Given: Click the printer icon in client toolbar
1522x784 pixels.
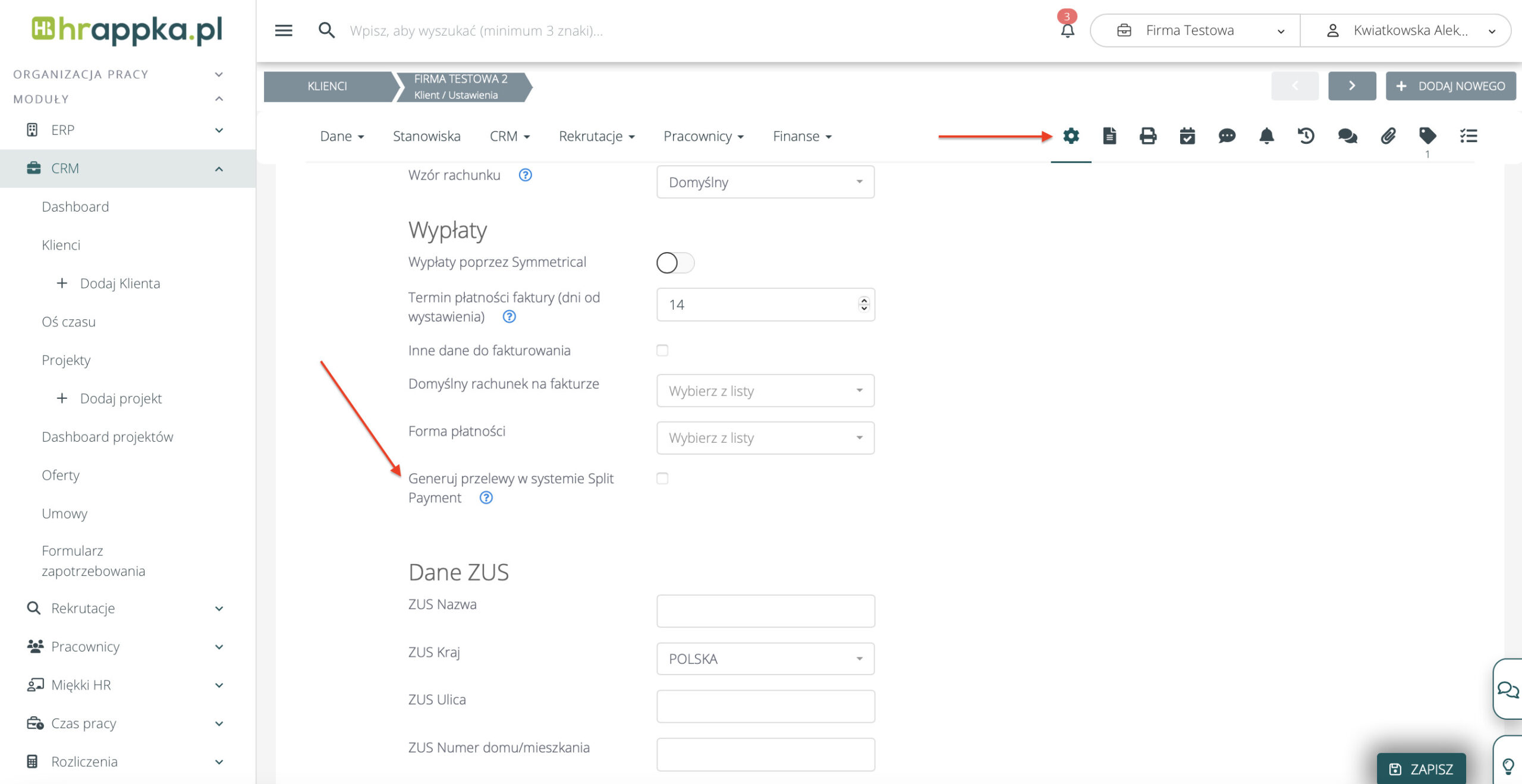Looking at the screenshot, I should click(x=1148, y=136).
